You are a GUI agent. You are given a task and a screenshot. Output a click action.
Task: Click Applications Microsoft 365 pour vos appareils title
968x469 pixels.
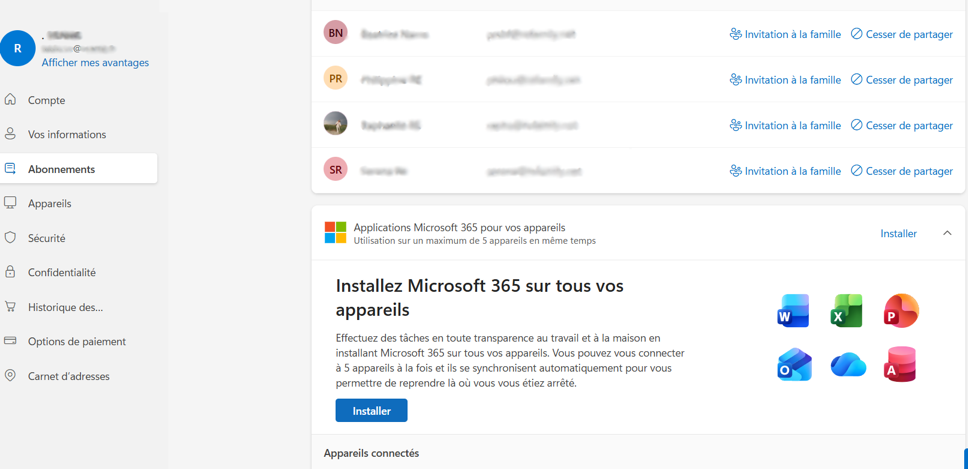tap(459, 227)
